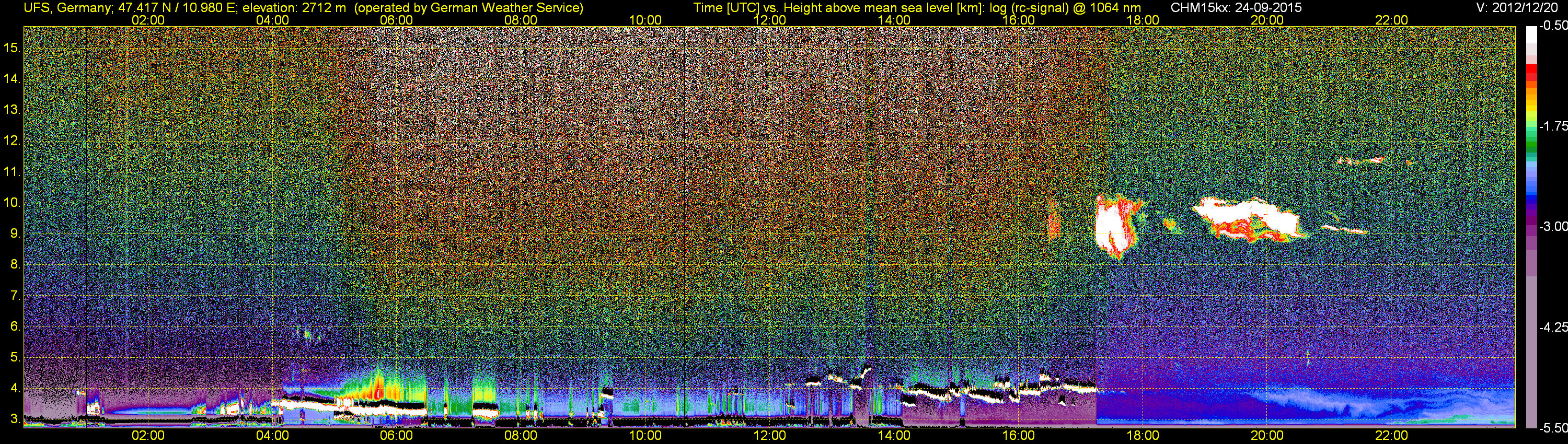
Task: Click the 18:00 label on the bottom time axis
Action: tap(1143, 436)
